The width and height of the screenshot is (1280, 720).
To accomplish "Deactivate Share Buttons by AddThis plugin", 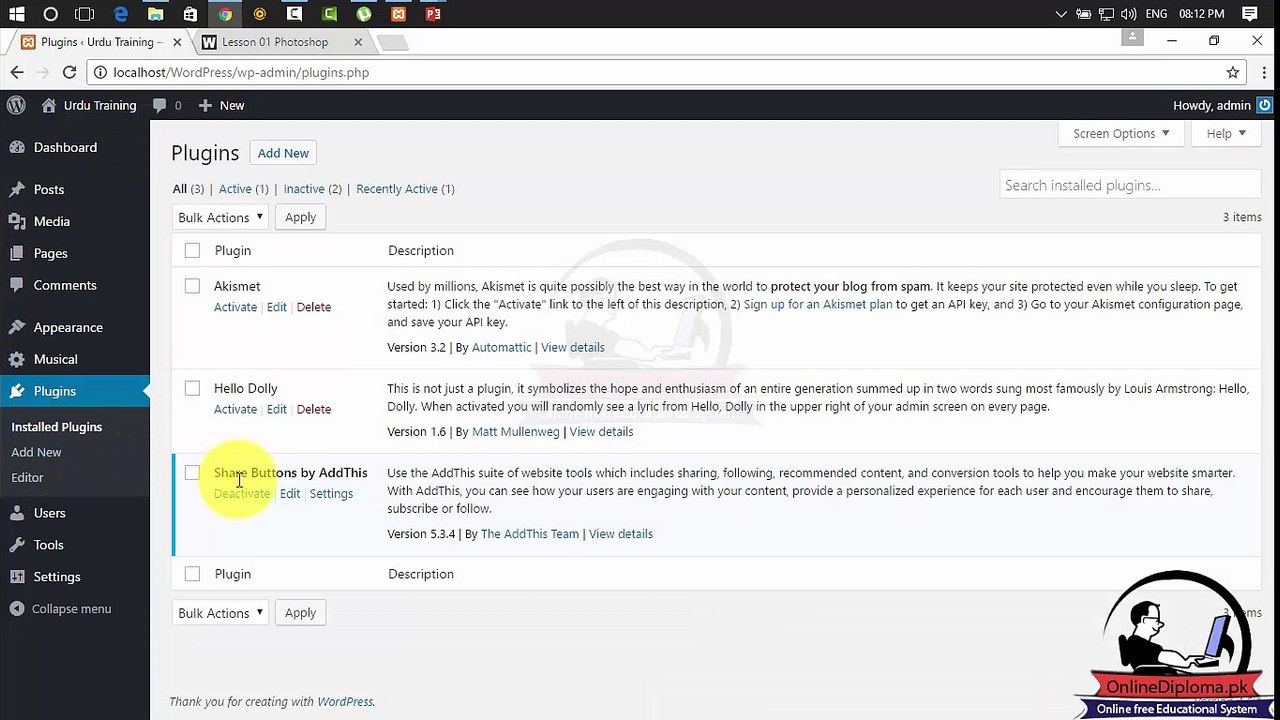I will [242, 494].
